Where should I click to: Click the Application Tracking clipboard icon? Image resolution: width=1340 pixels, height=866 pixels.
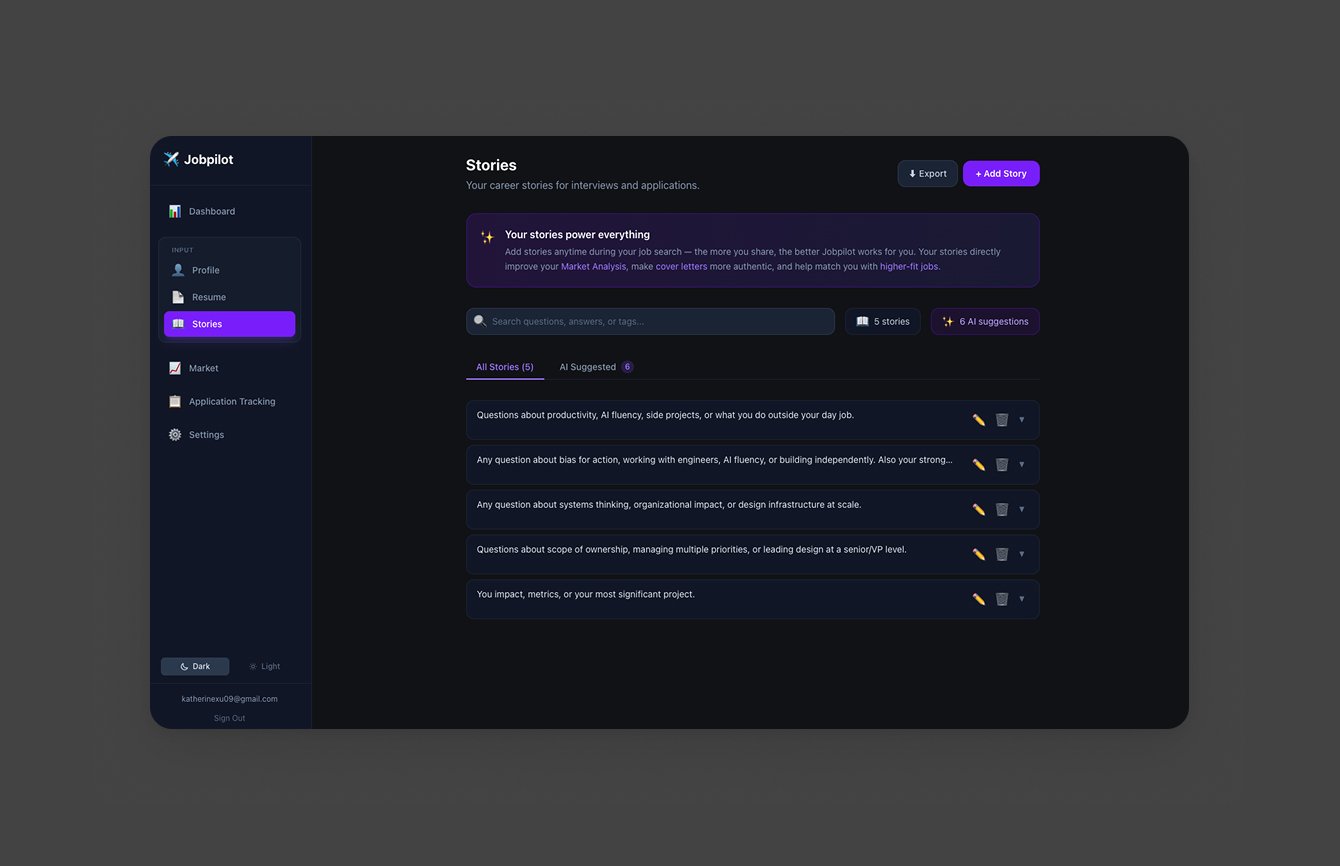[175, 401]
